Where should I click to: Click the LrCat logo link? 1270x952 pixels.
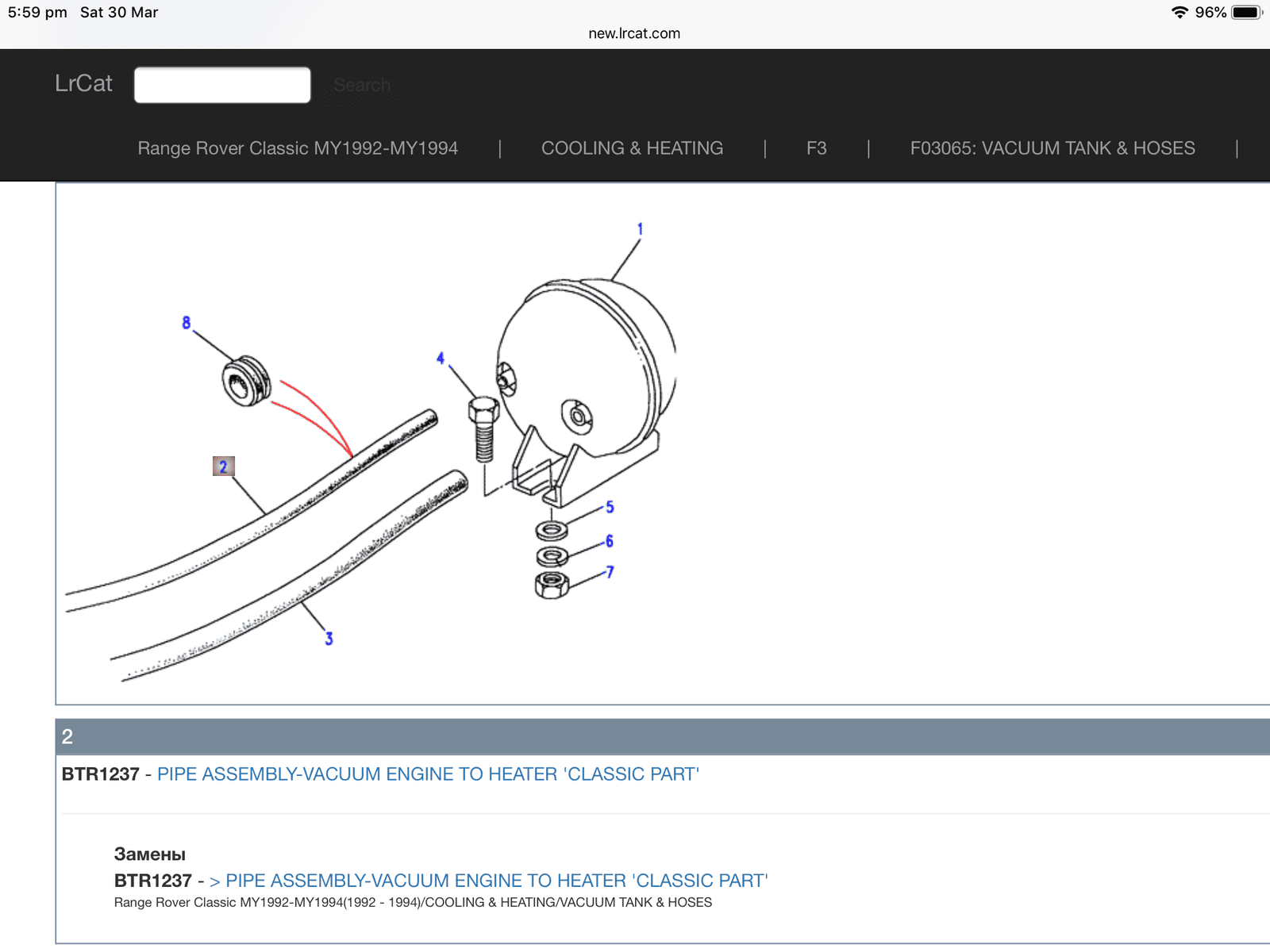(83, 83)
